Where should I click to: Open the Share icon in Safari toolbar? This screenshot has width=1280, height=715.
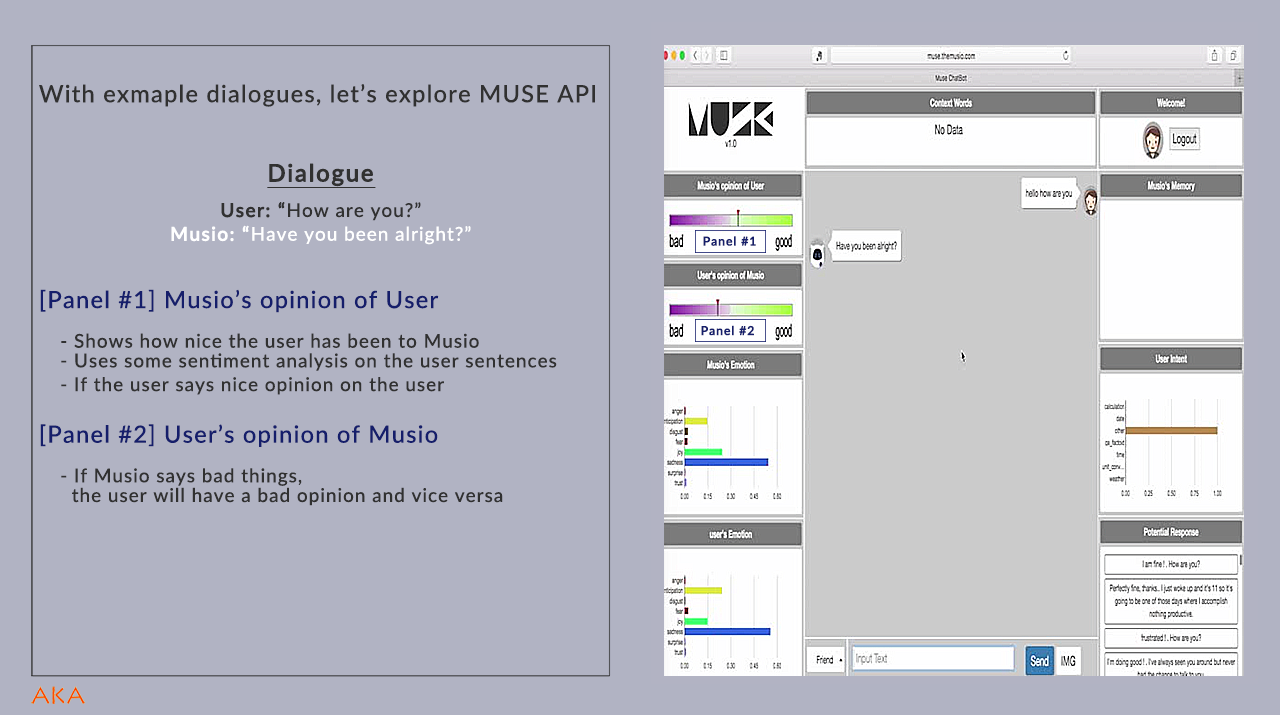(1215, 56)
